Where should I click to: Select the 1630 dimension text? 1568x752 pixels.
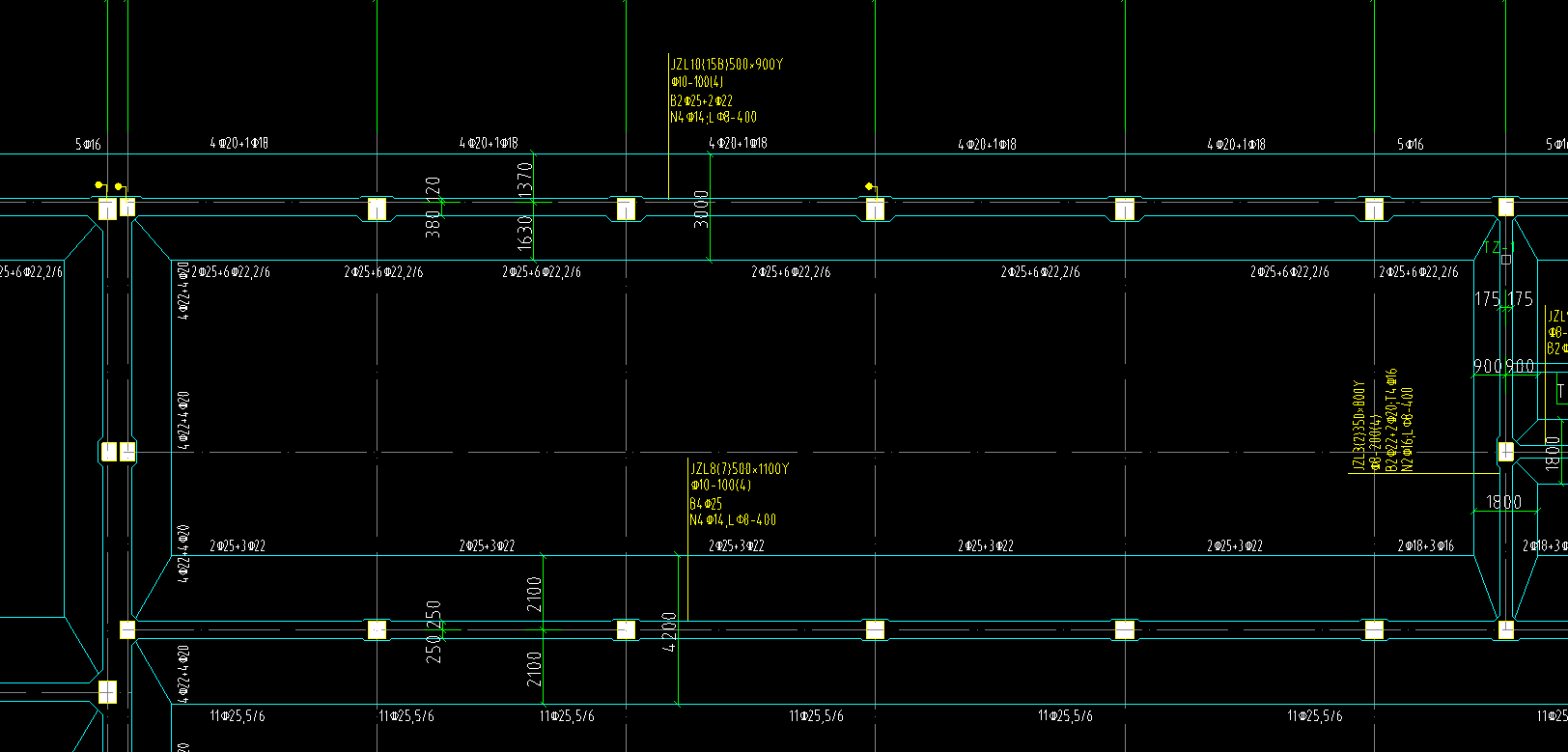pos(525,234)
